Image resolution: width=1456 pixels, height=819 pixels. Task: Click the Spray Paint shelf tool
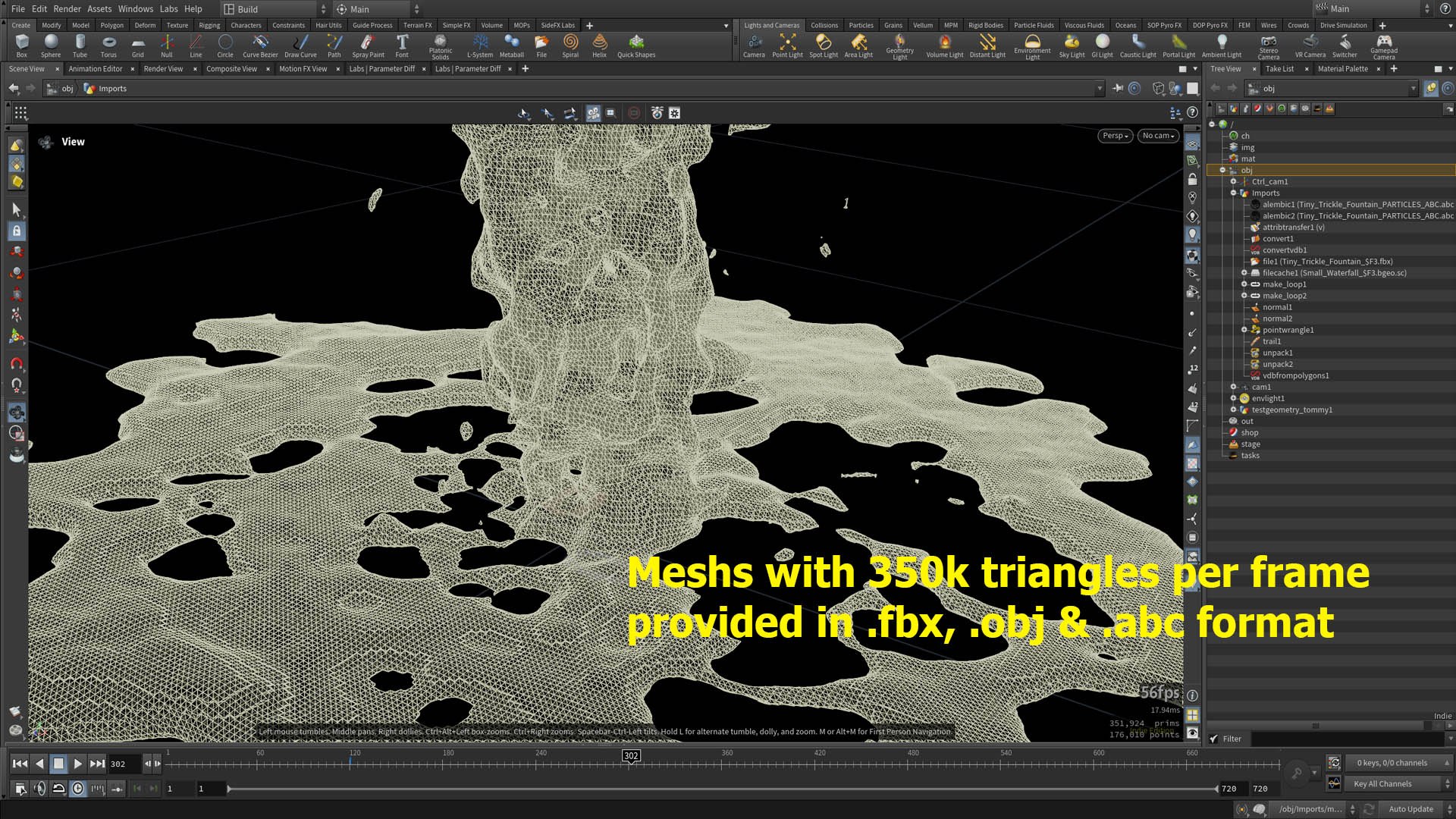(368, 45)
